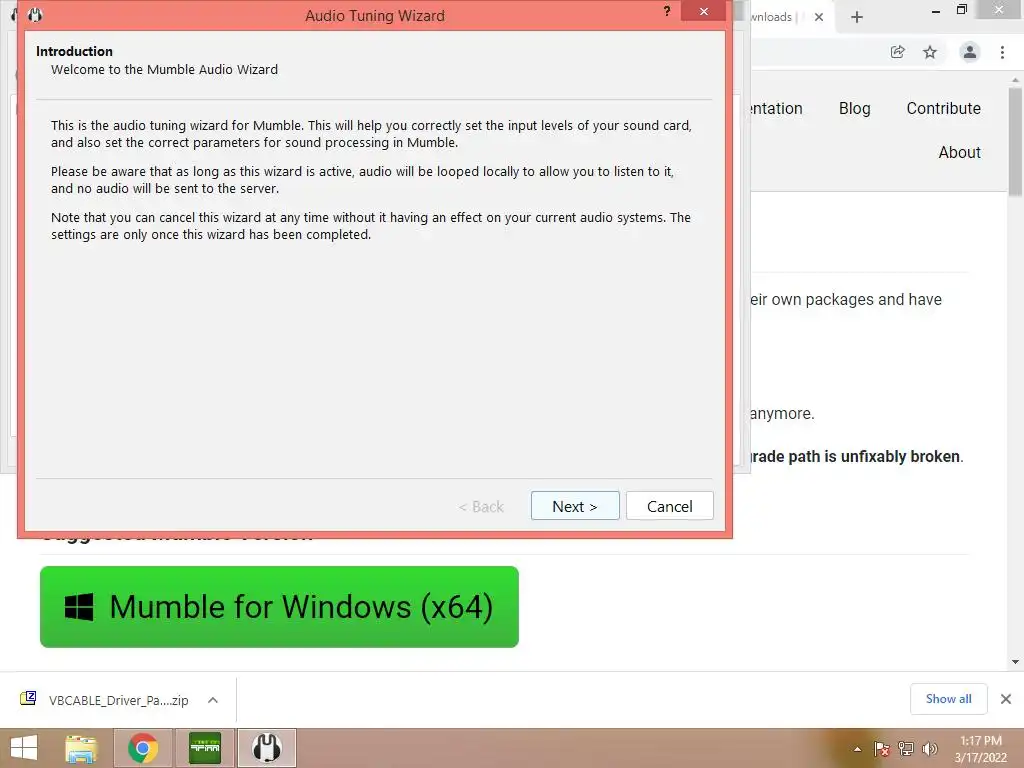Screen dimensions: 1024x768
Task: Show hidden system tray icons
Action: pos(857,749)
